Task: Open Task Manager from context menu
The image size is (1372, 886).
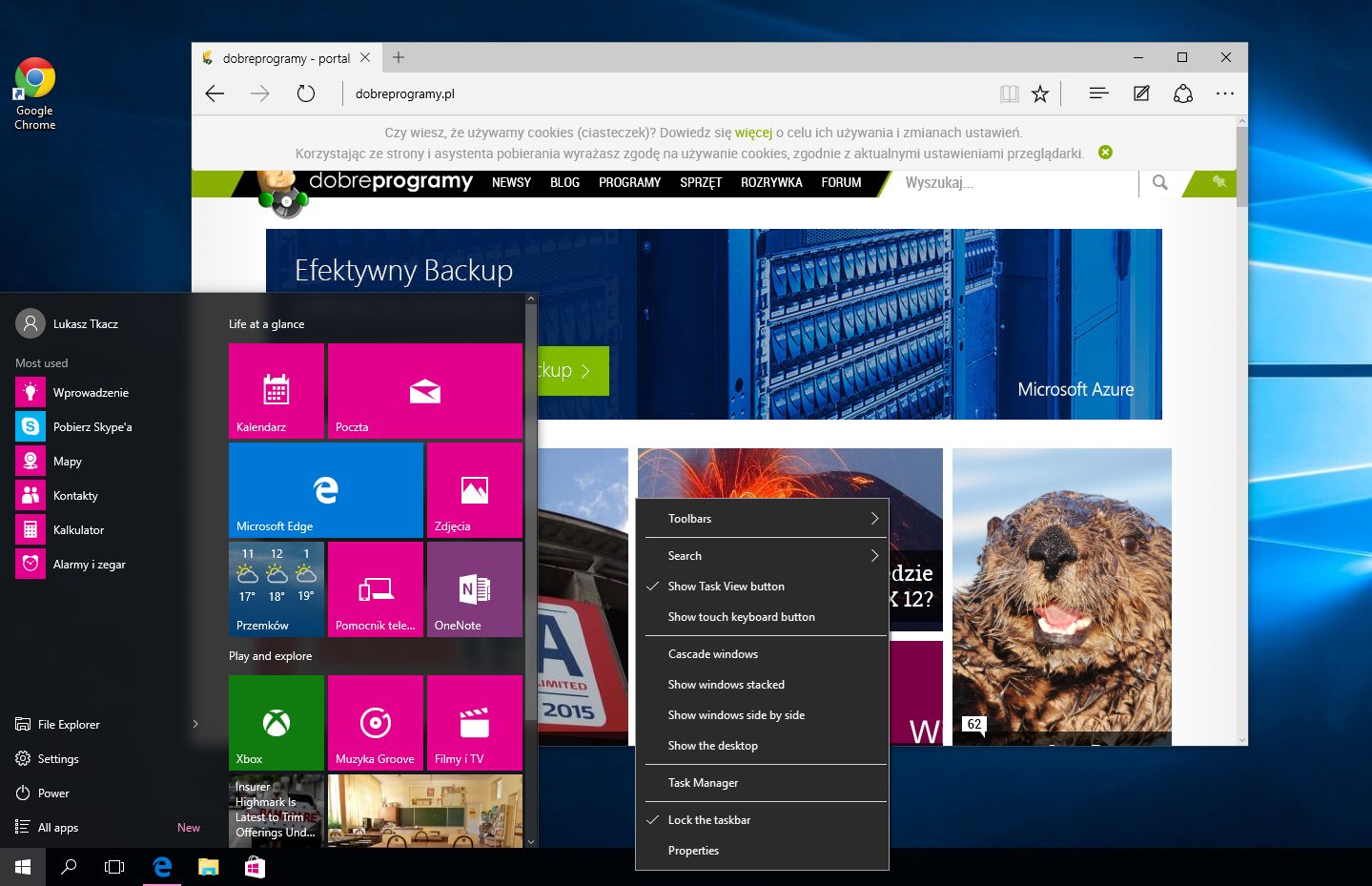Action: (x=762, y=783)
